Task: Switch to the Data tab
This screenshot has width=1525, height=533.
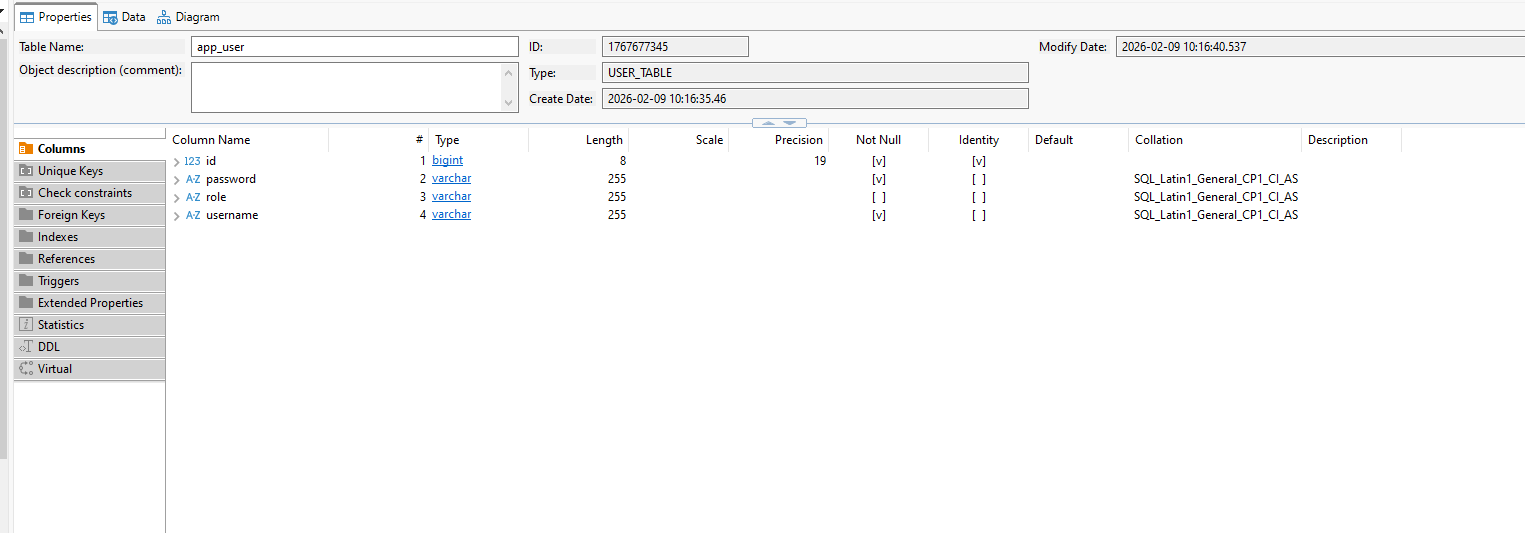Action: click(x=124, y=17)
